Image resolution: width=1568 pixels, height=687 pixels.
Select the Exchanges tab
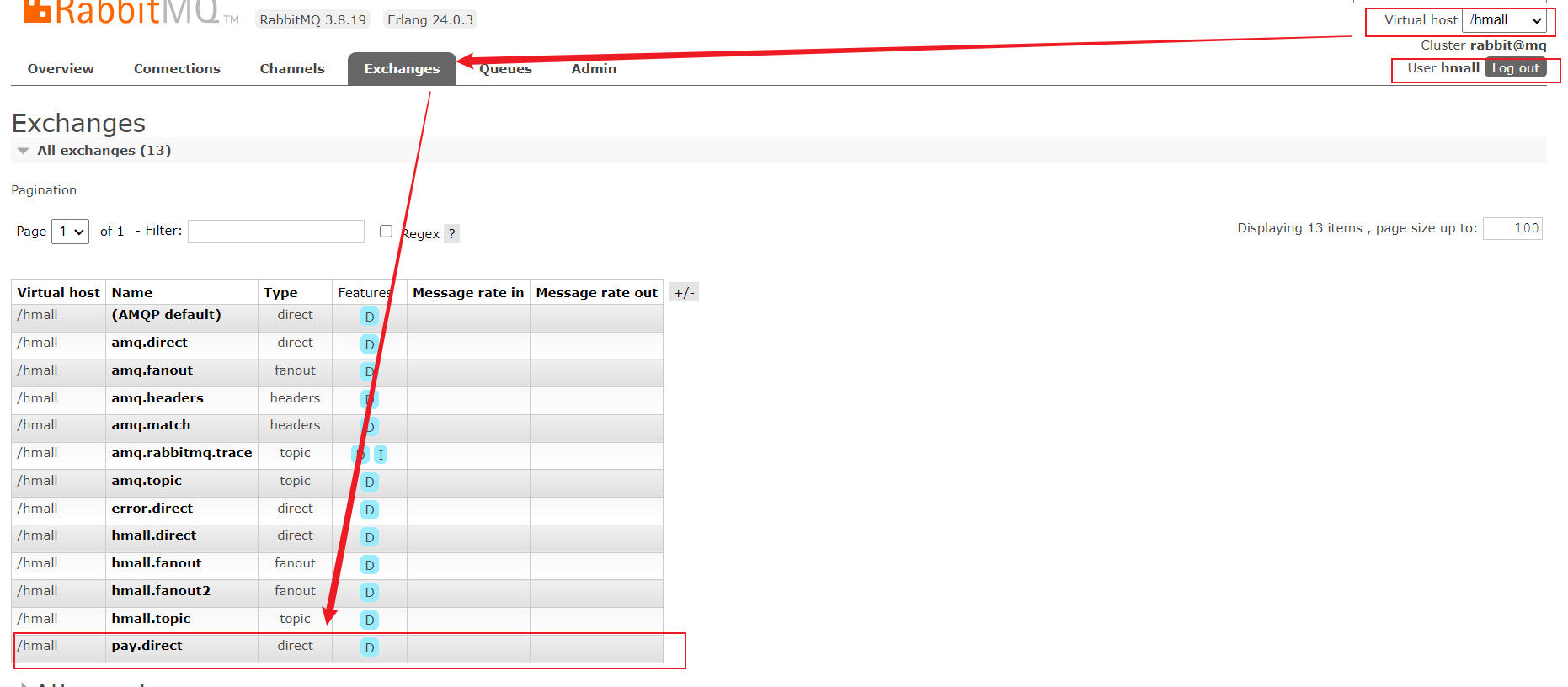click(x=402, y=69)
